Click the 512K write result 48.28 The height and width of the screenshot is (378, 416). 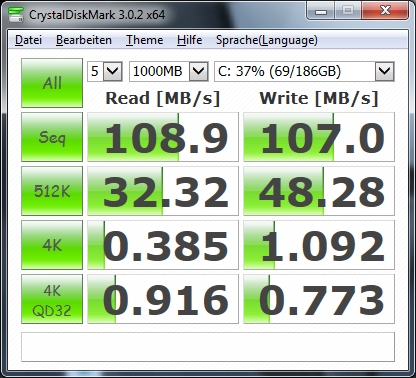(319, 191)
